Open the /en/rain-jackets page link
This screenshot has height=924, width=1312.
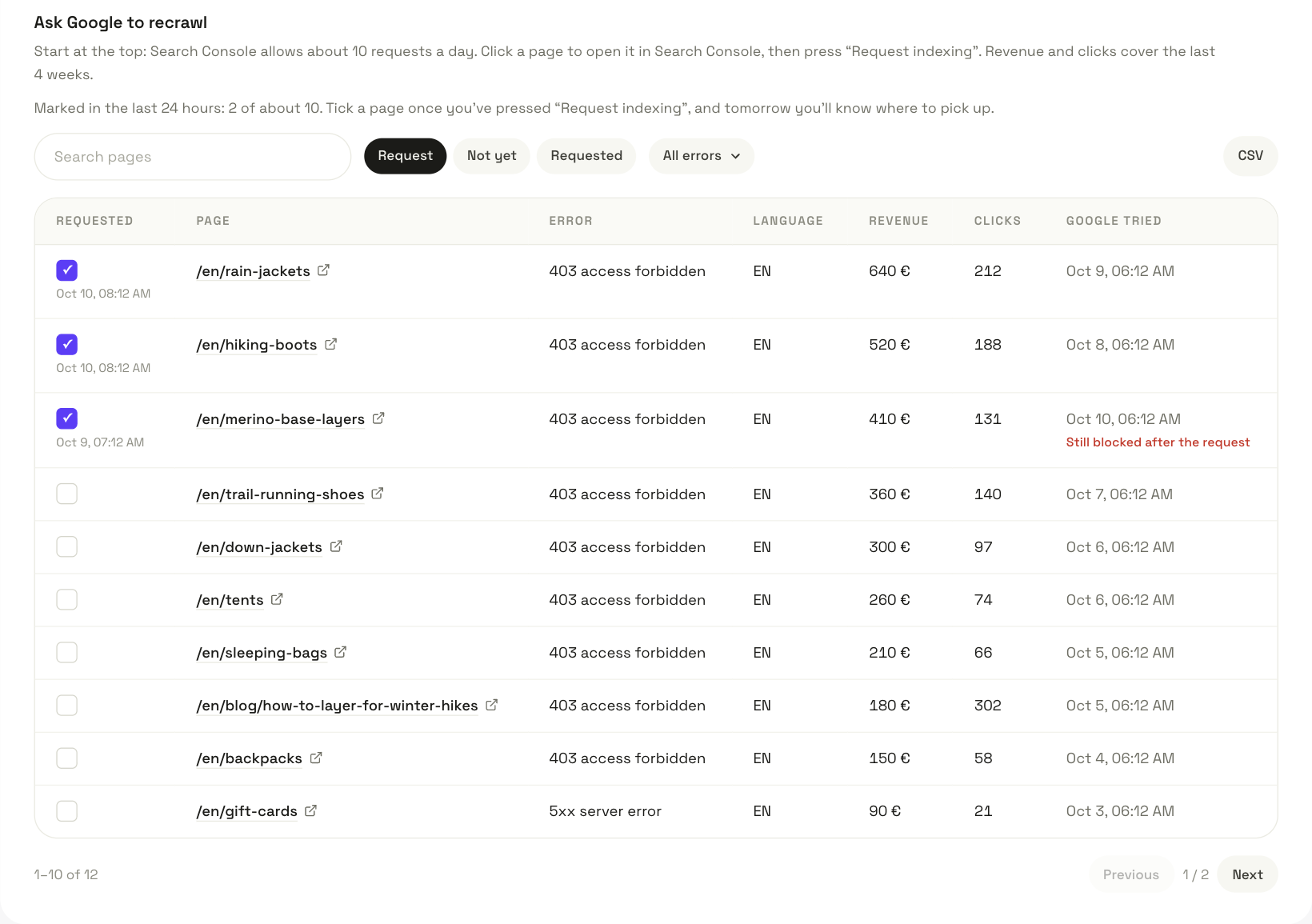click(x=254, y=271)
